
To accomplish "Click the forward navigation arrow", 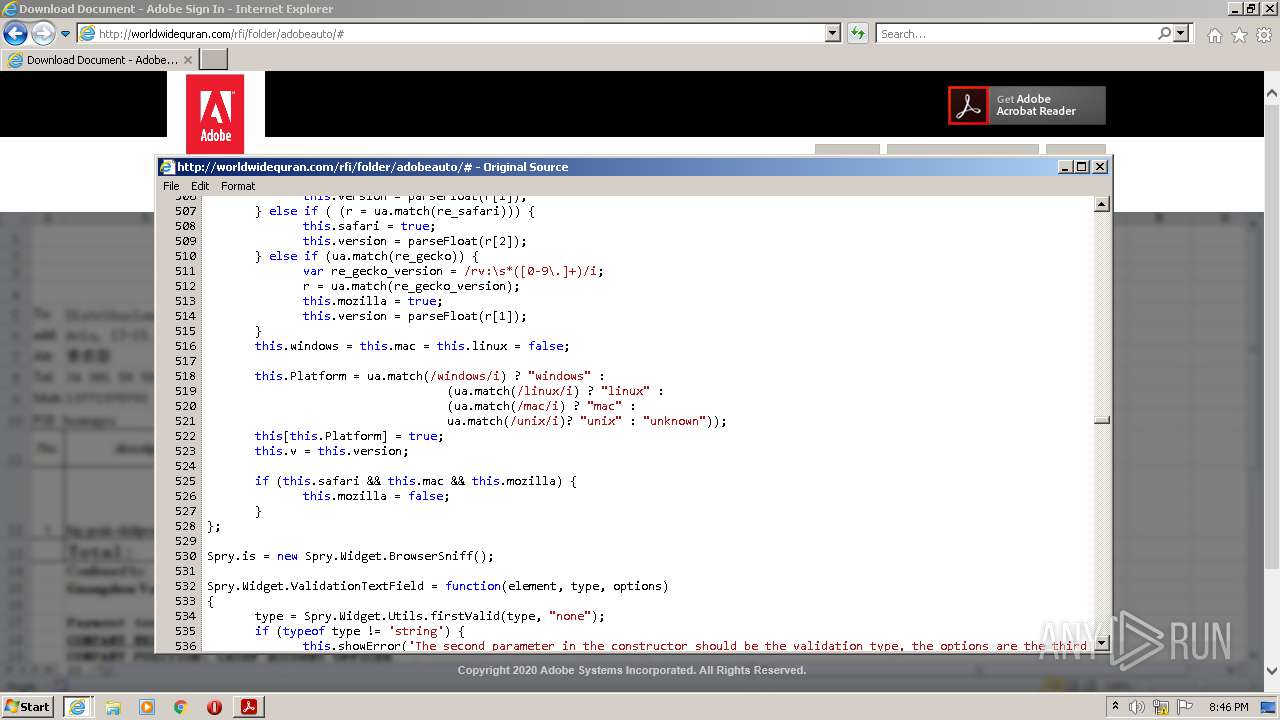I will tap(43, 33).
